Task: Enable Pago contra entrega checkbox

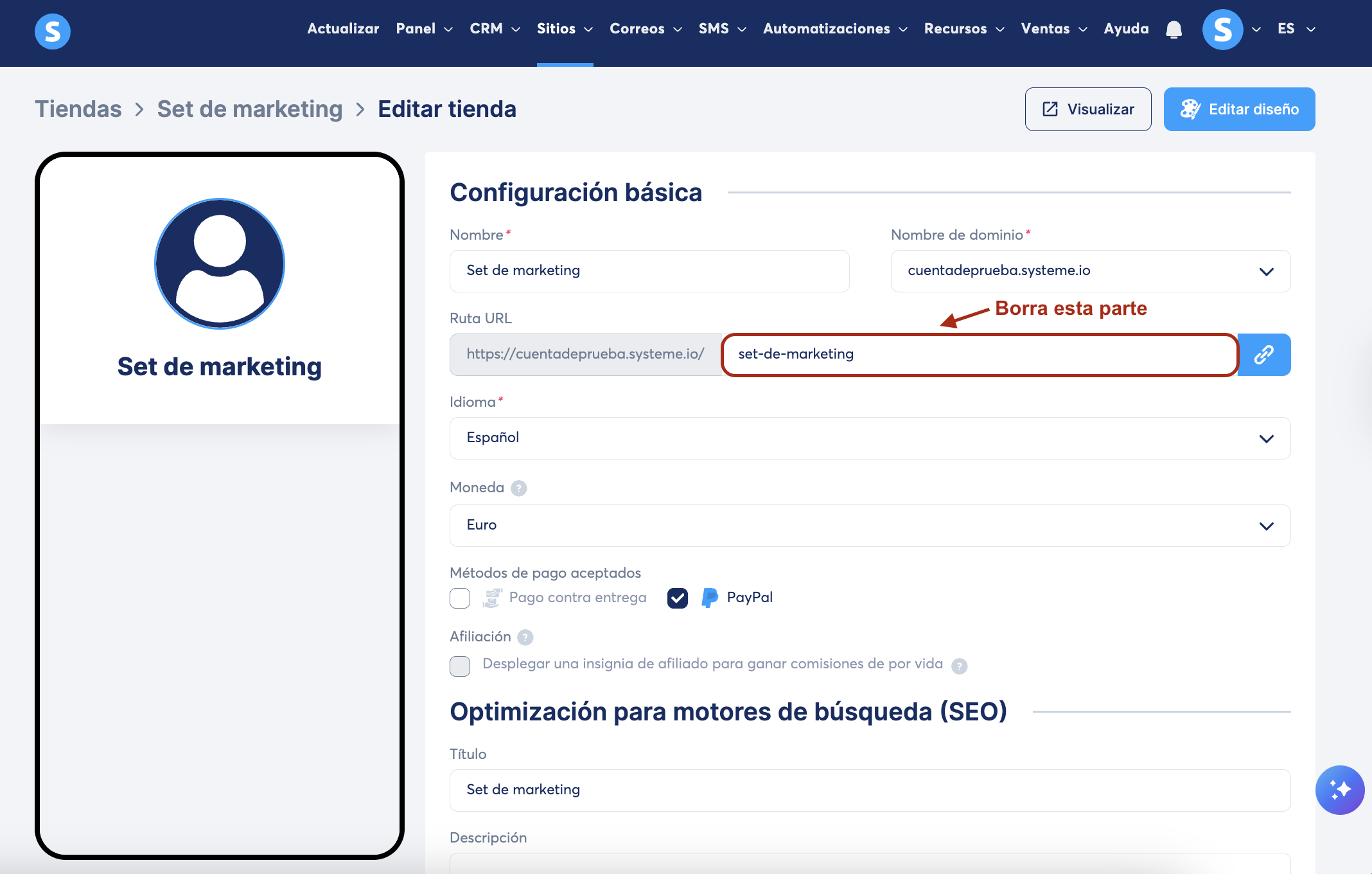Action: point(460,598)
